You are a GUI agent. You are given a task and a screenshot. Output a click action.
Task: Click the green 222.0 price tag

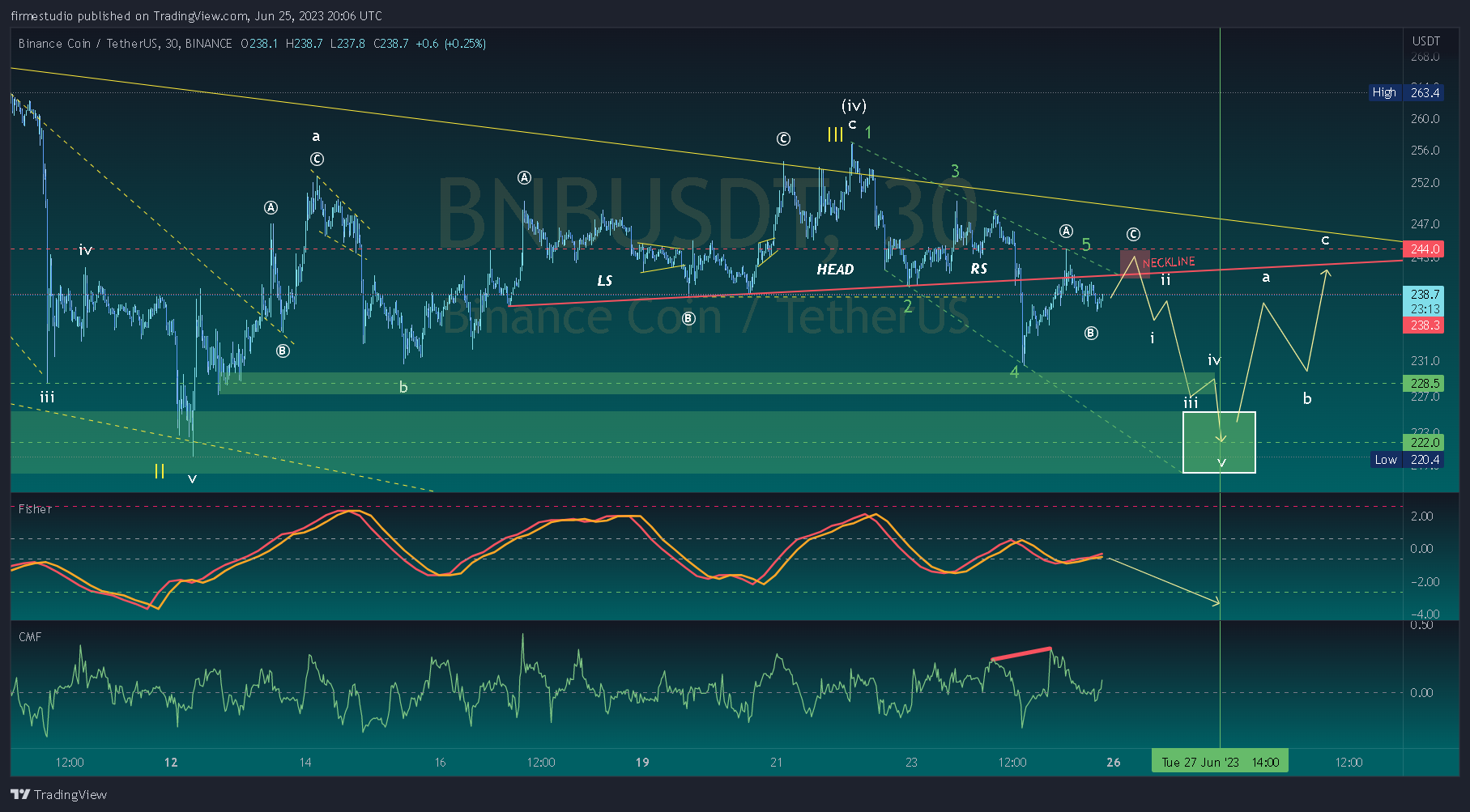click(x=1423, y=442)
